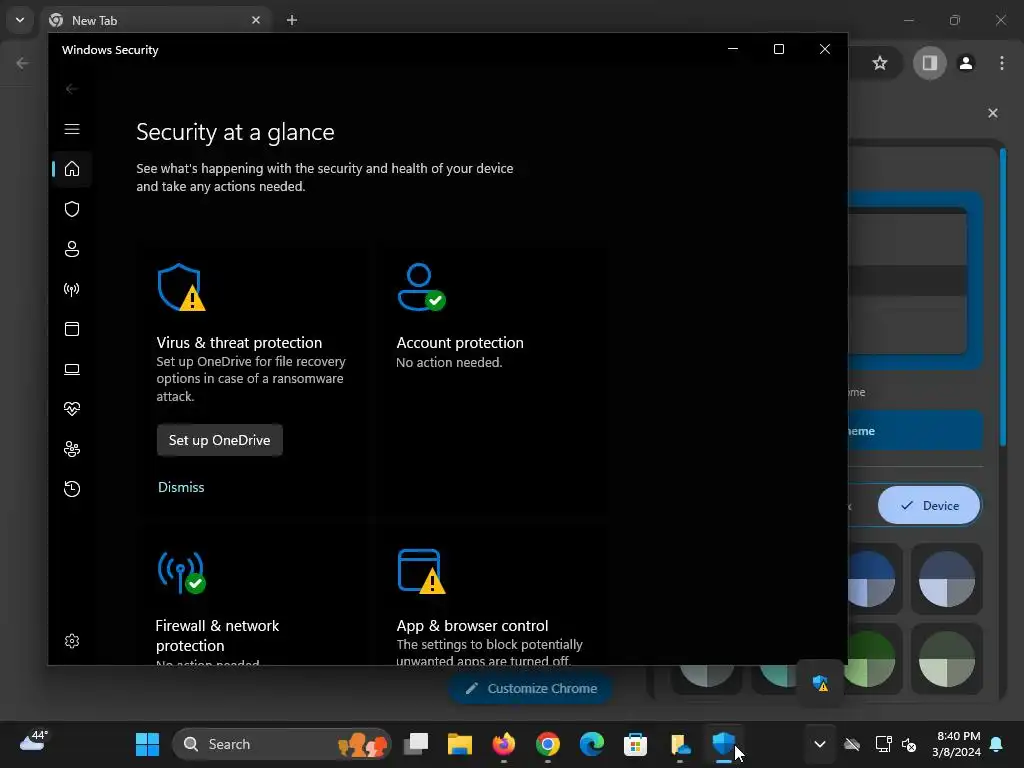Open the weather widget showing 44°
1024x768 pixels.
[x=33, y=741]
